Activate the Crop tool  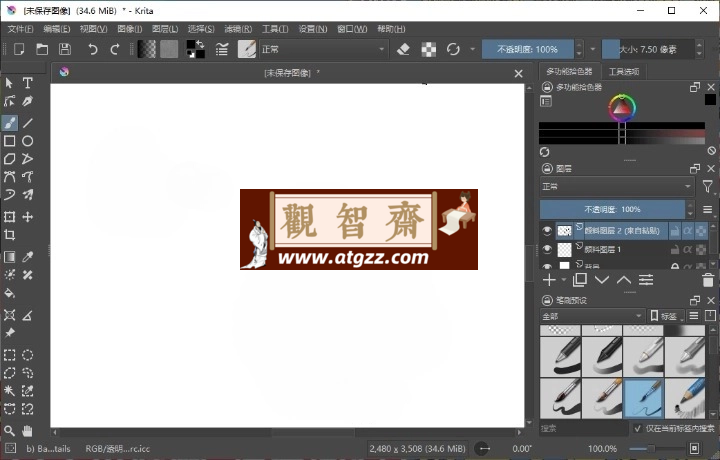pos(9,235)
